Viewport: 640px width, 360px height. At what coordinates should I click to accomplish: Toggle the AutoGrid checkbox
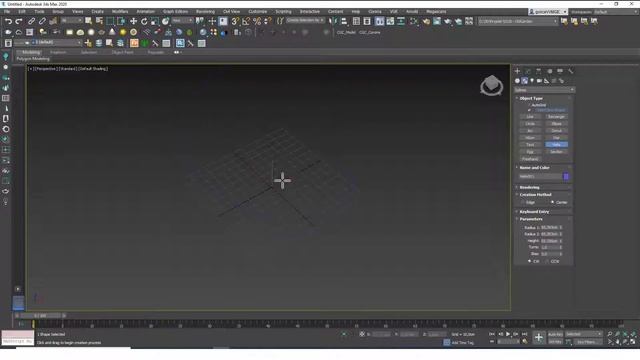(529, 105)
